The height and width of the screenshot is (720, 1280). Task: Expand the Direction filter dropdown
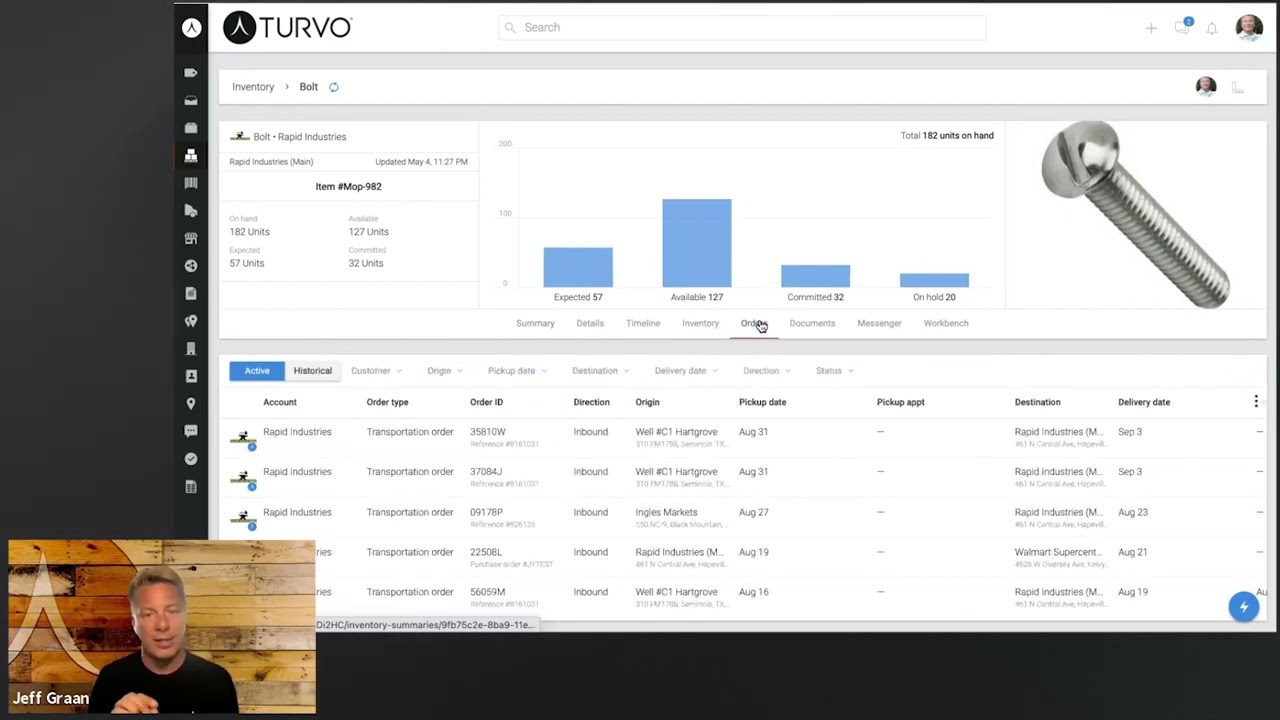[x=767, y=371]
